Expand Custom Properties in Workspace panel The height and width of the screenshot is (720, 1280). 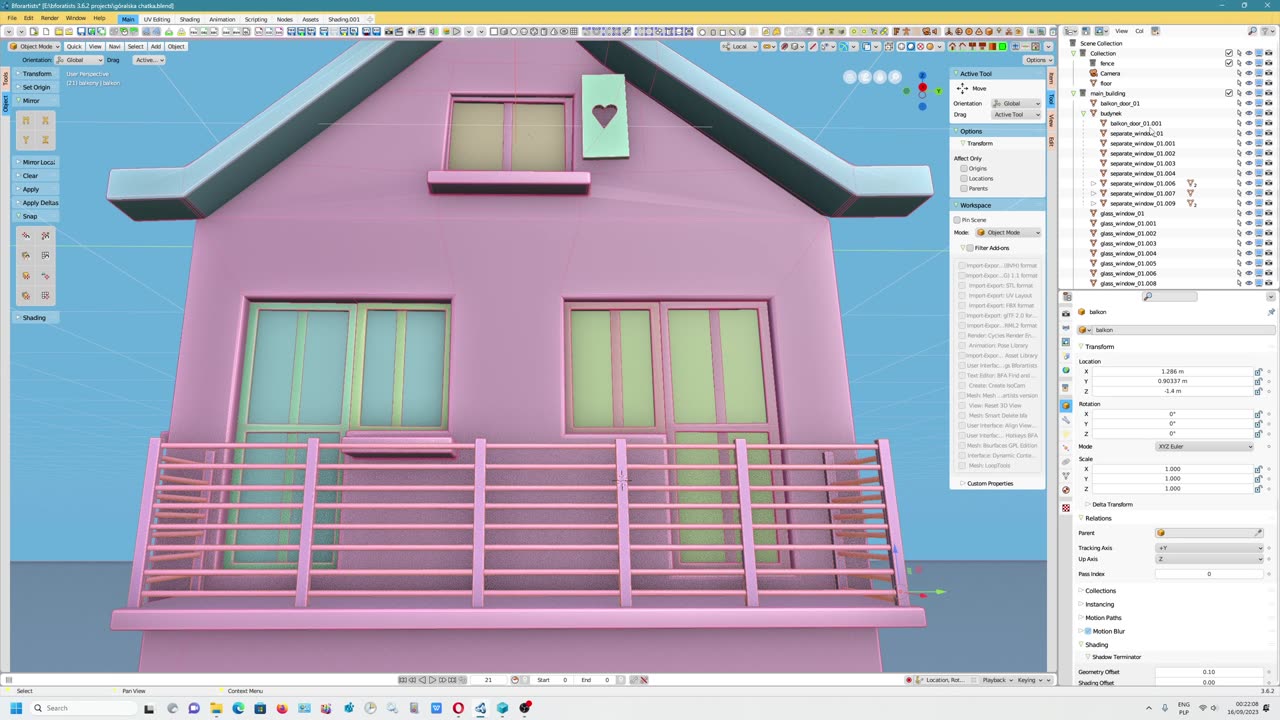pyautogui.click(x=989, y=483)
